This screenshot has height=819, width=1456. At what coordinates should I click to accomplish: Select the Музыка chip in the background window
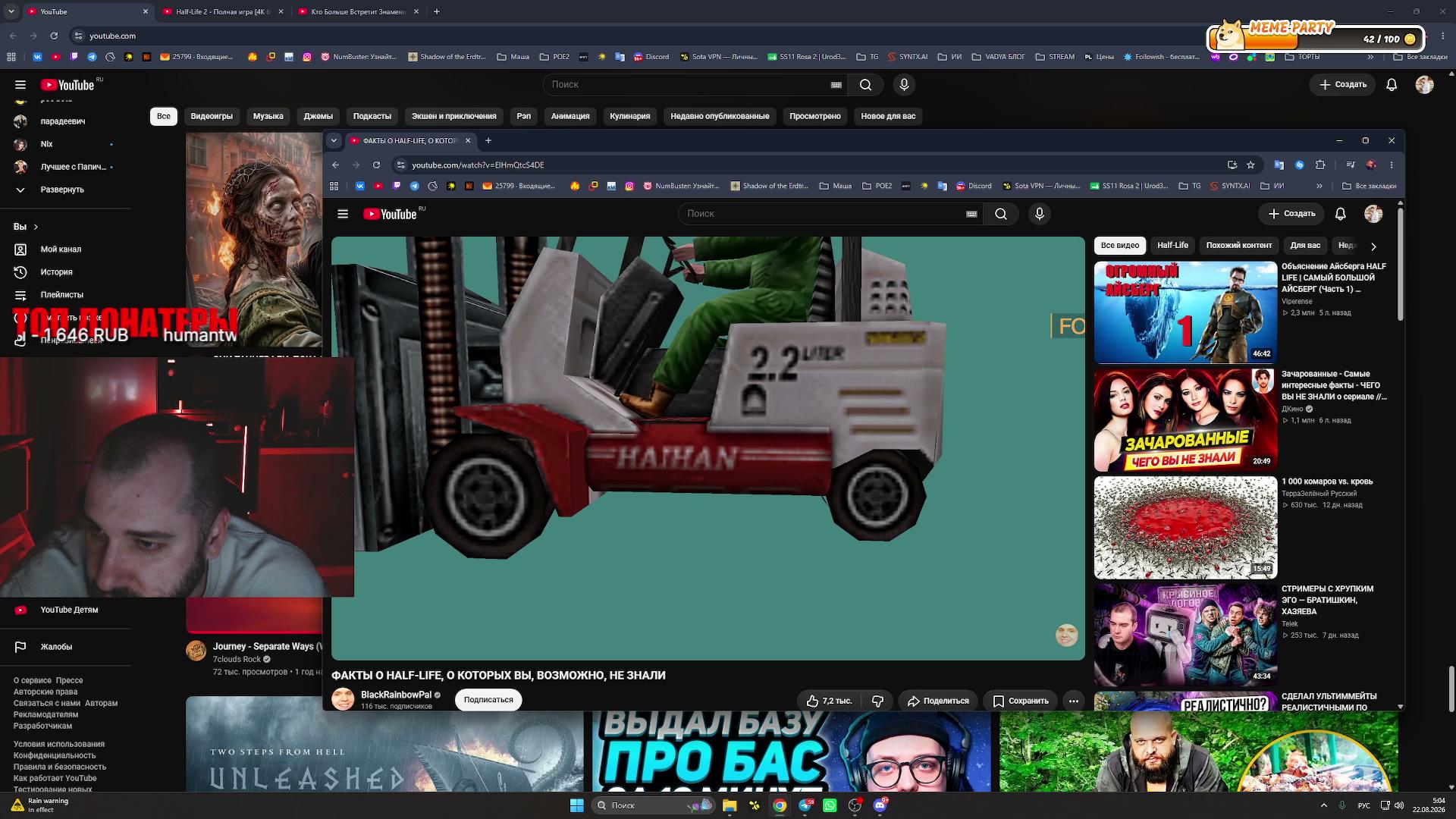click(x=268, y=116)
